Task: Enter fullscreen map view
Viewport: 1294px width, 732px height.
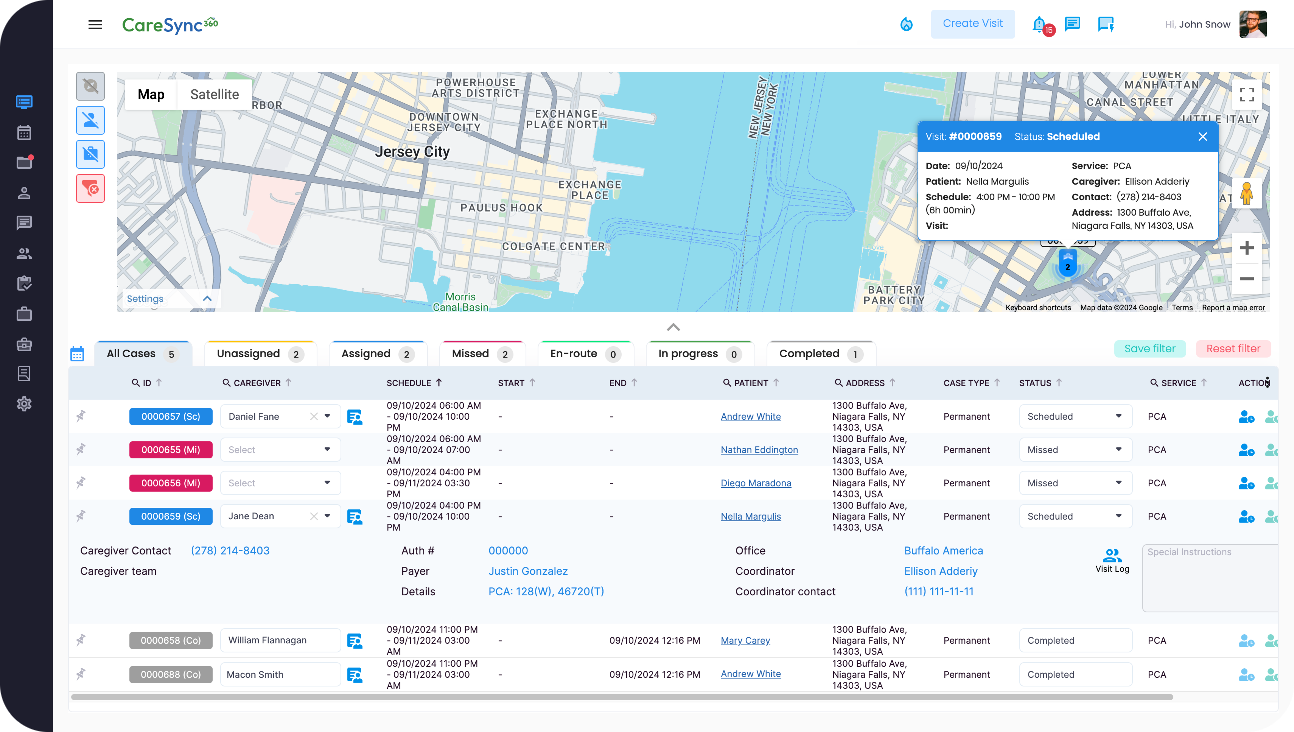Action: [x=1246, y=95]
